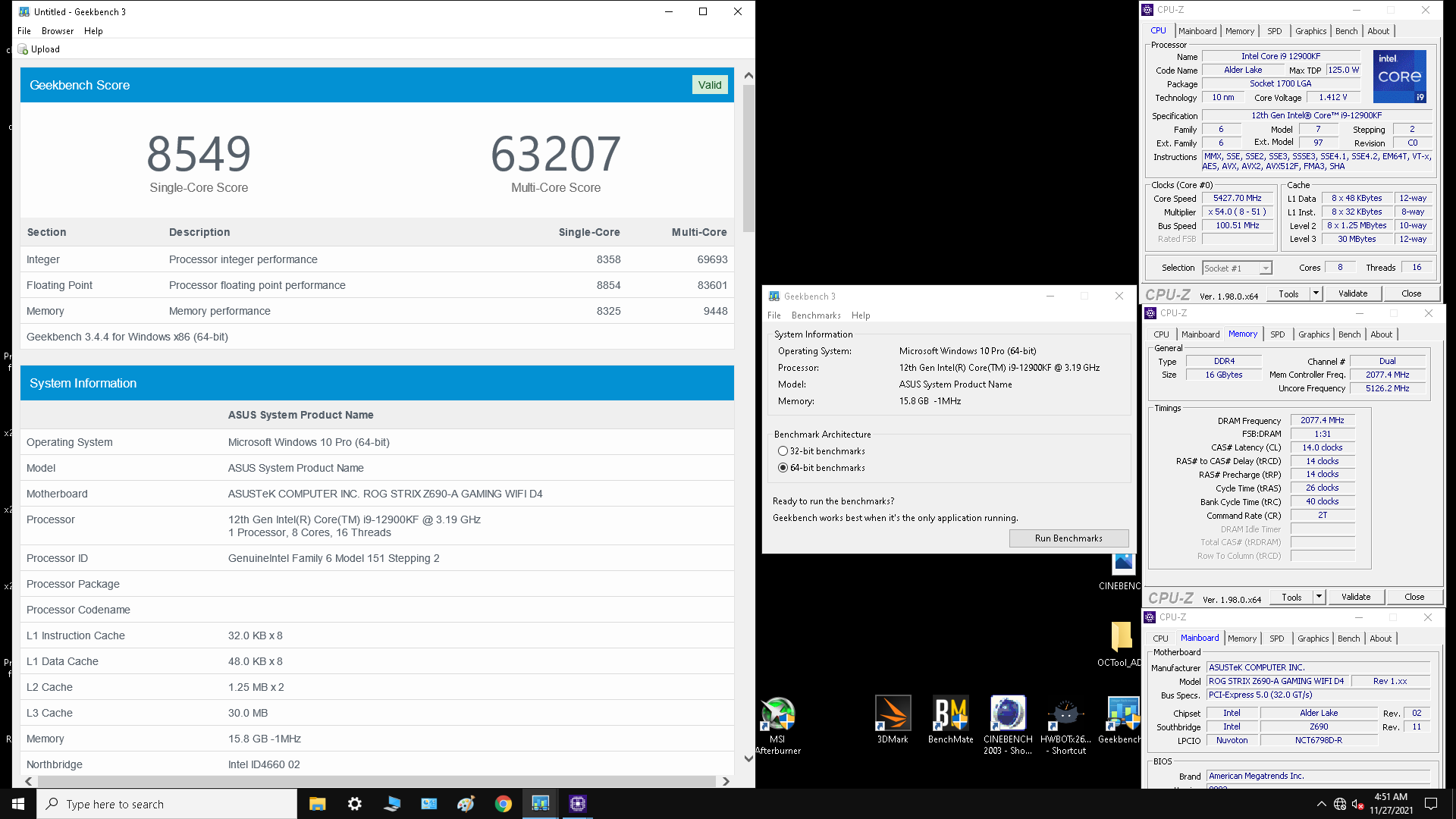Click the green Valid badge
Image resolution: width=1456 pixels, height=819 pixels.
(x=710, y=85)
